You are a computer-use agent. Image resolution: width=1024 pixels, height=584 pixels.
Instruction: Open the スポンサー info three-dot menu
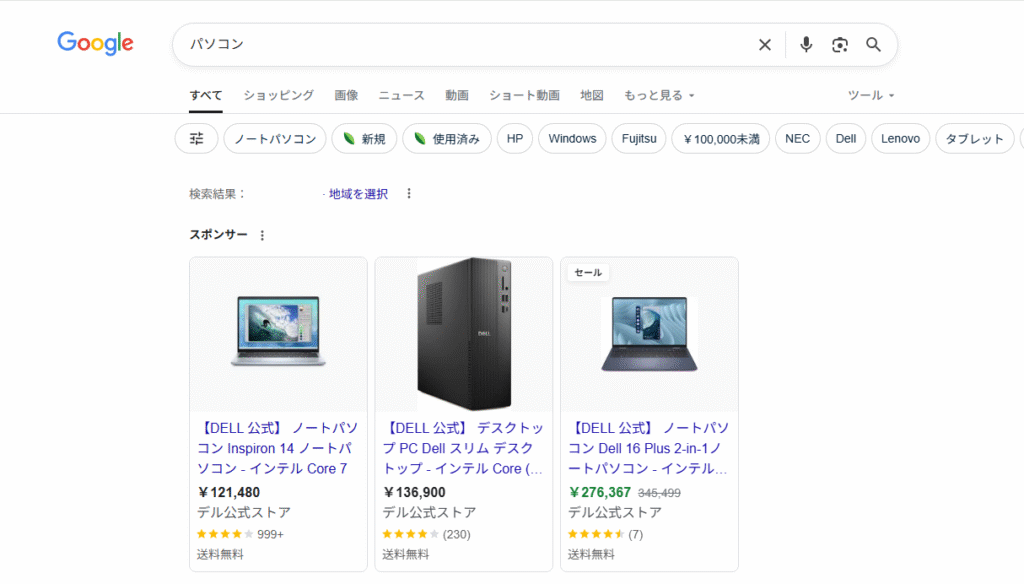261,234
